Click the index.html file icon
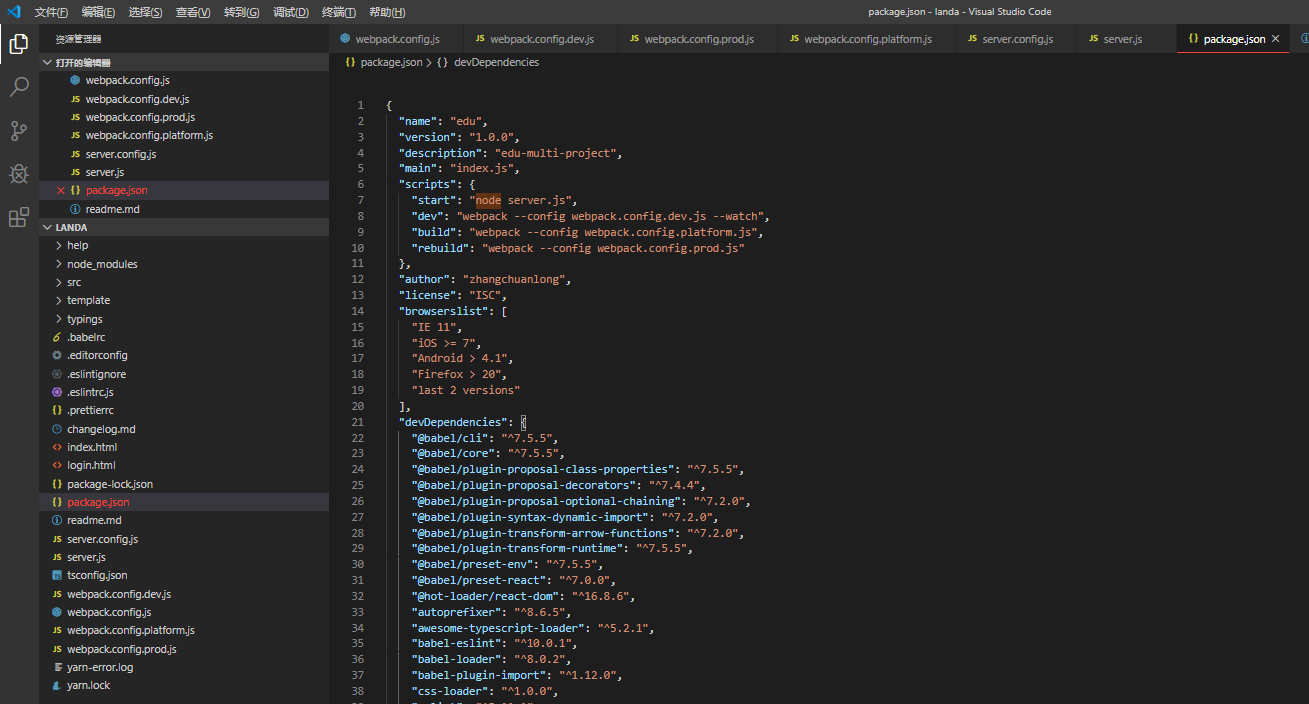The width and height of the screenshot is (1309, 704). [57, 447]
